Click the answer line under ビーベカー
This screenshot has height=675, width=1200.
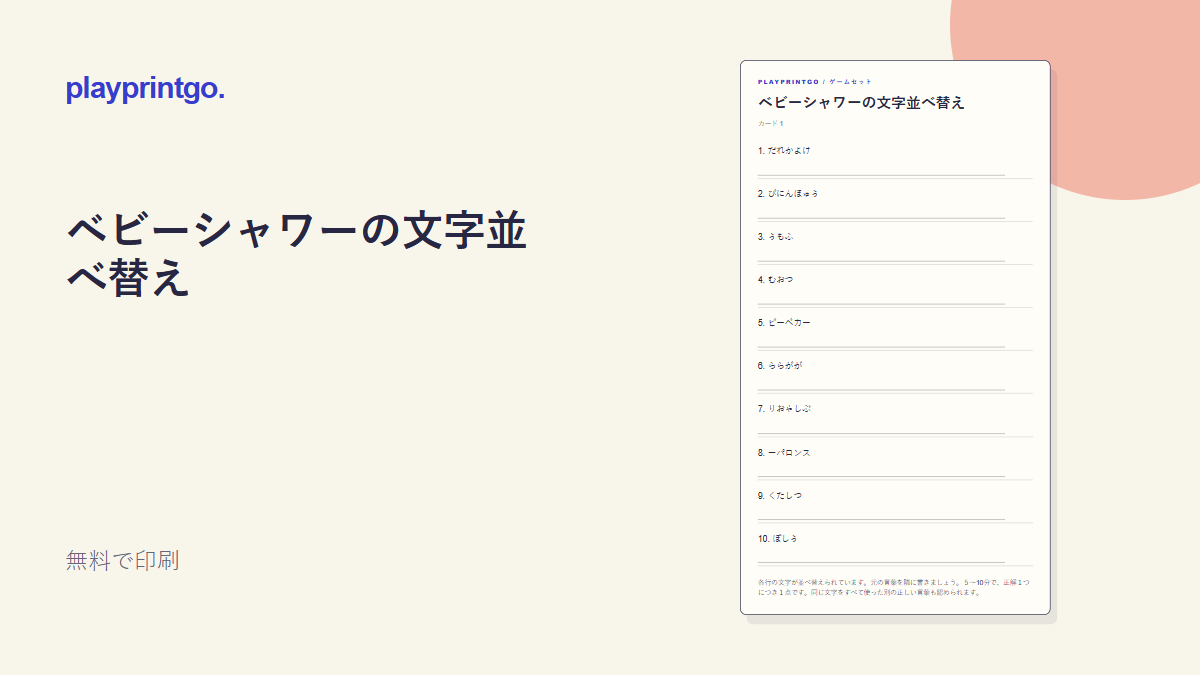[881, 347]
